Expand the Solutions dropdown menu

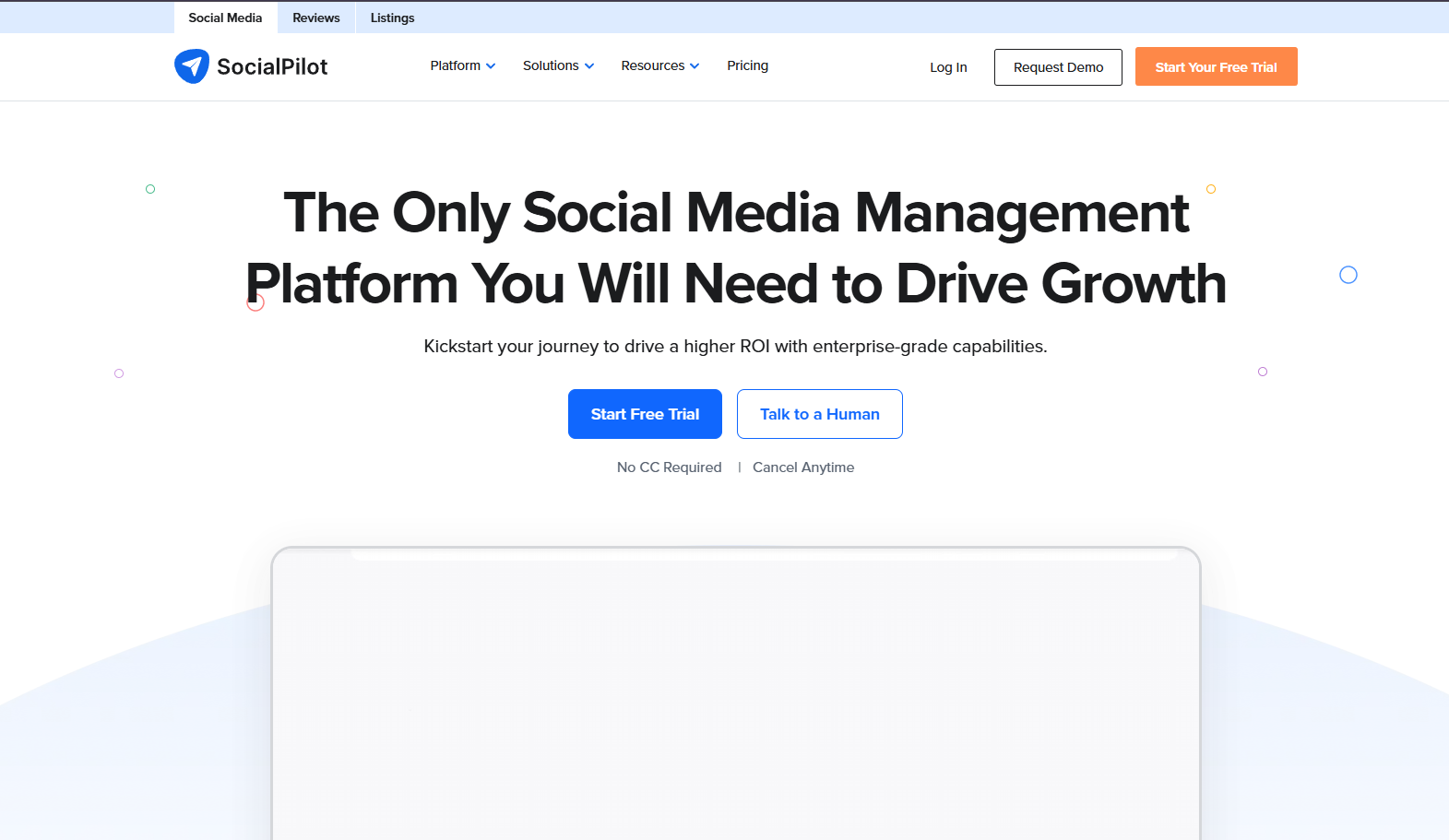[x=559, y=65]
